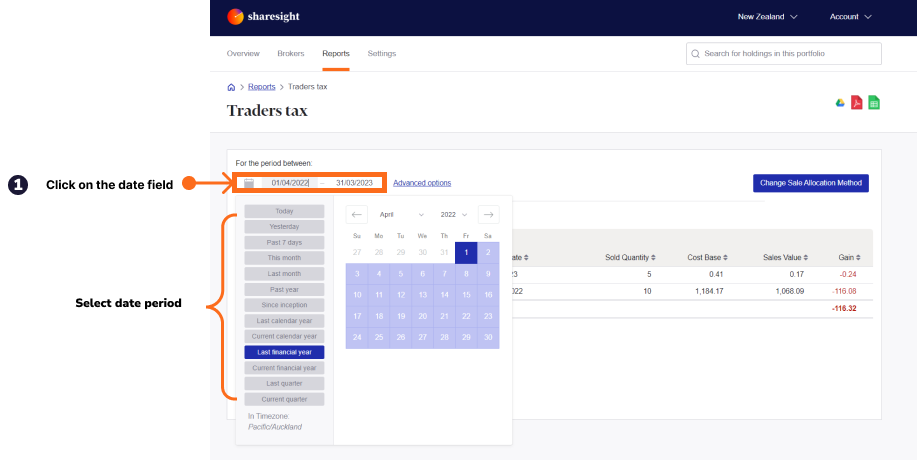Sort by Gain column
This screenshot has height=468, width=917.
tap(850, 257)
